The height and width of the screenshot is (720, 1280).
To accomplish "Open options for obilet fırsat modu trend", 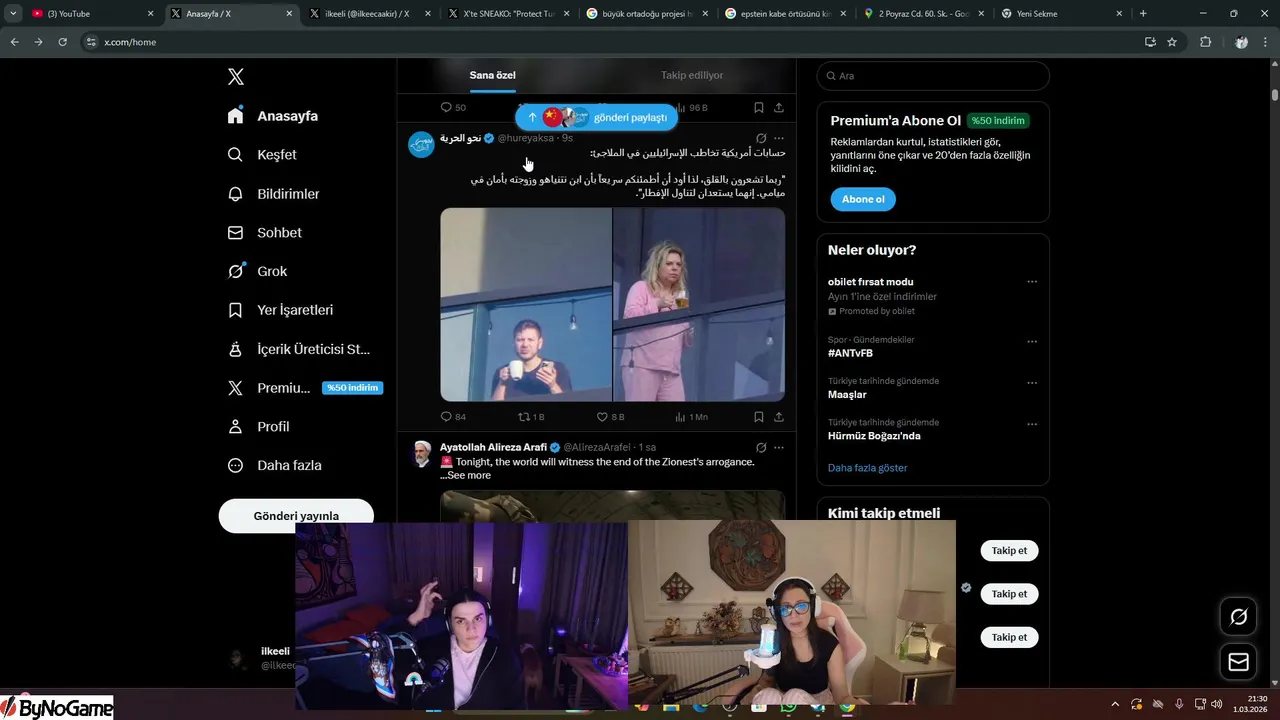I will point(1032,282).
